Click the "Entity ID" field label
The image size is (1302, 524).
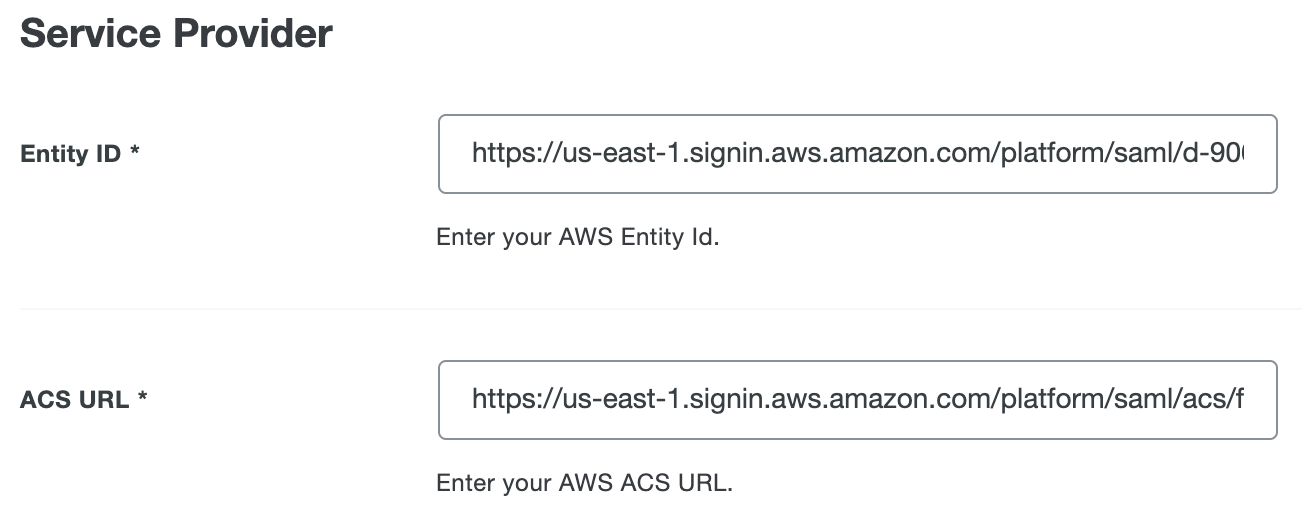click(x=70, y=155)
